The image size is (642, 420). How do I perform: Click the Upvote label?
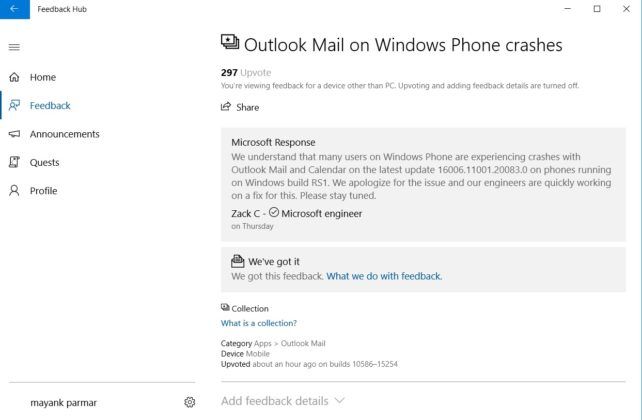click(x=256, y=72)
